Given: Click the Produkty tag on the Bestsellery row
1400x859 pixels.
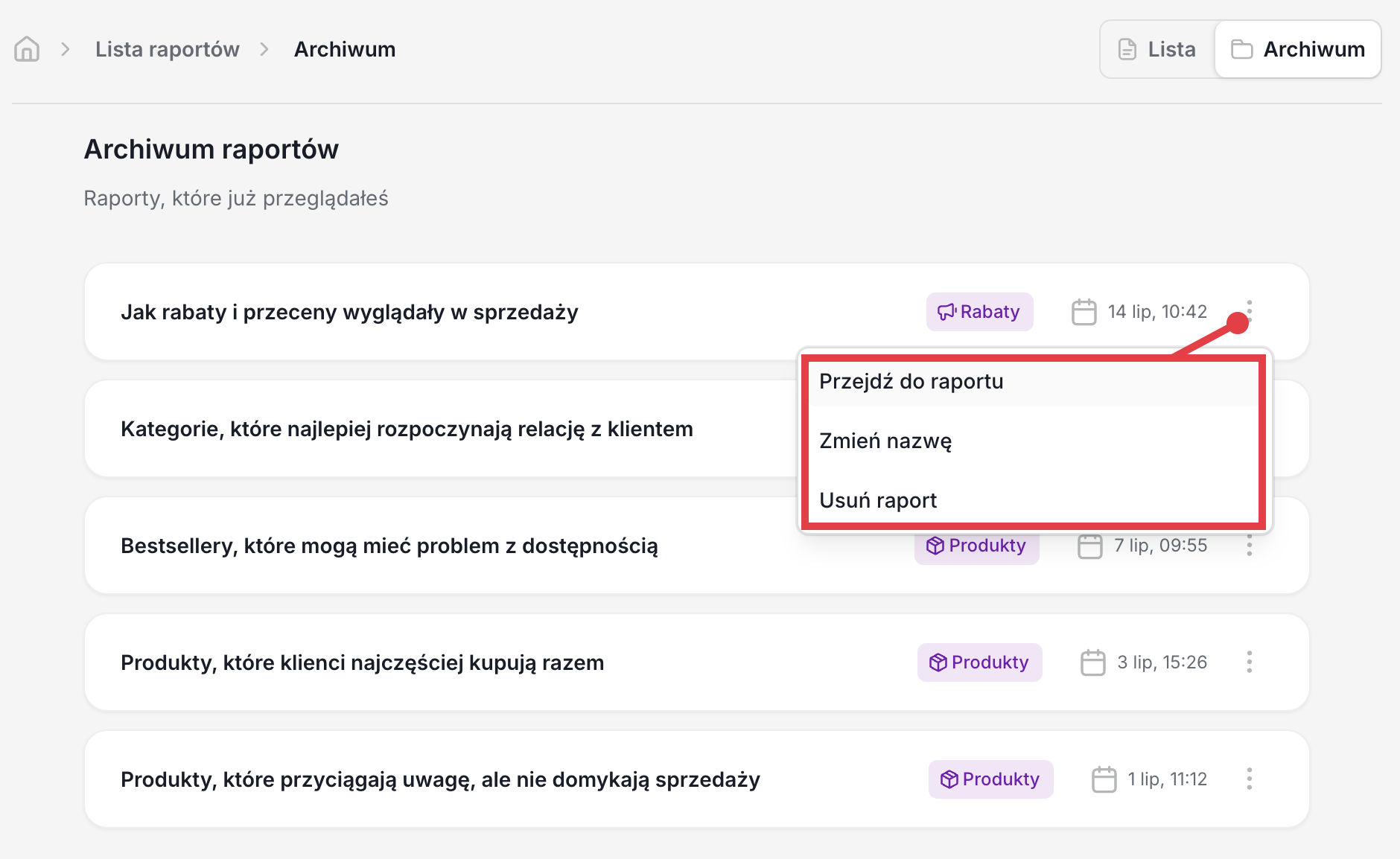Looking at the screenshot, I should (977, 546).
